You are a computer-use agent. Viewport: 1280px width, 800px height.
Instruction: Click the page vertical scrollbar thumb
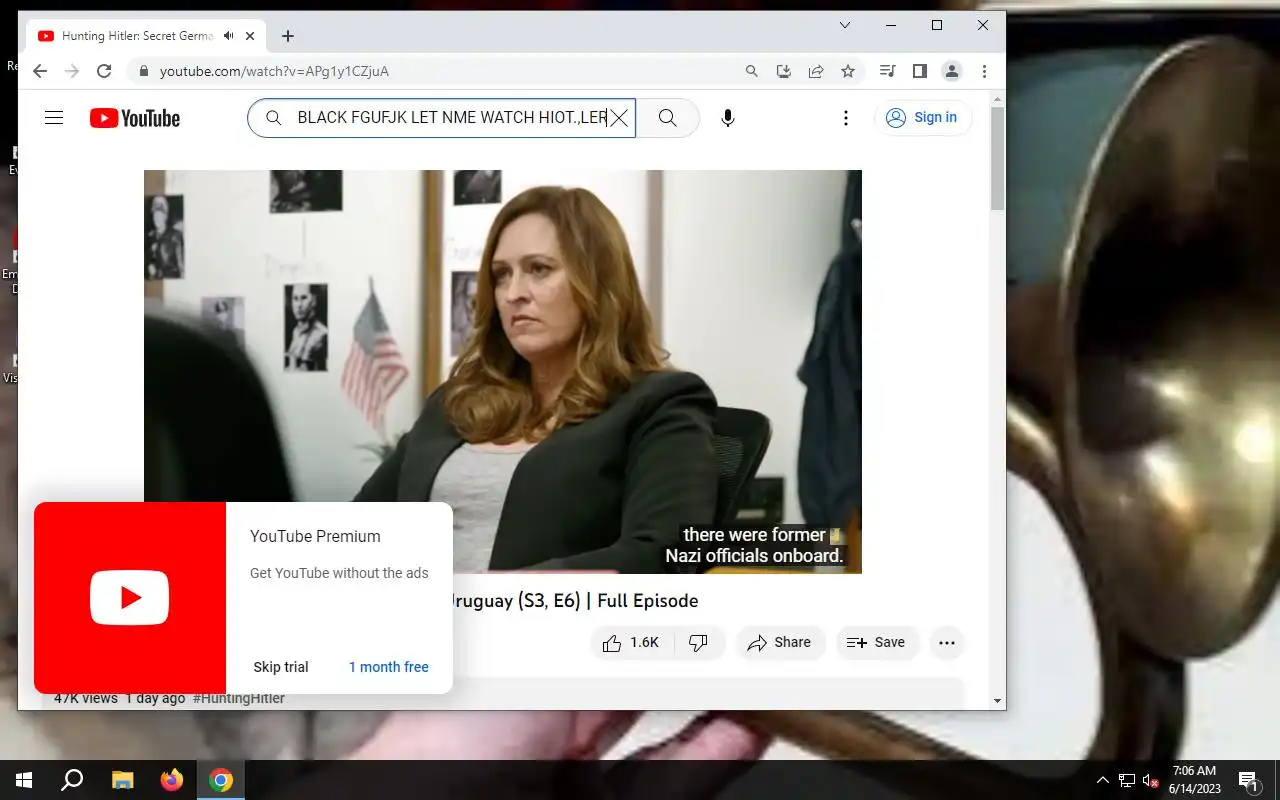997,158
